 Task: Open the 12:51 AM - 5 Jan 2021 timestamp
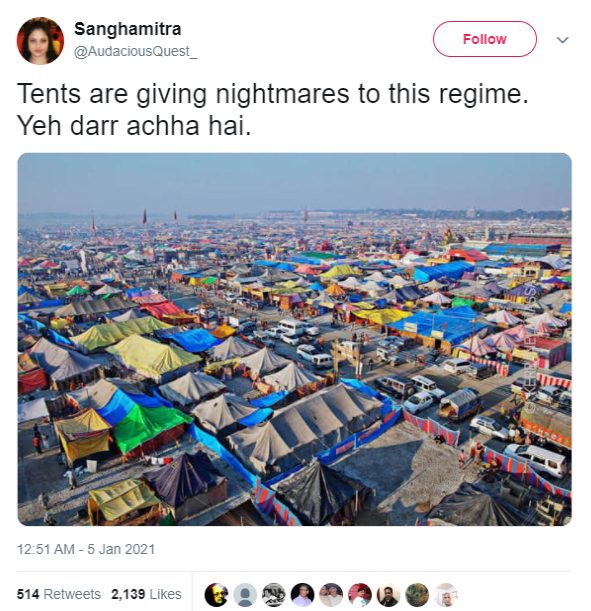tap(86, 549)
